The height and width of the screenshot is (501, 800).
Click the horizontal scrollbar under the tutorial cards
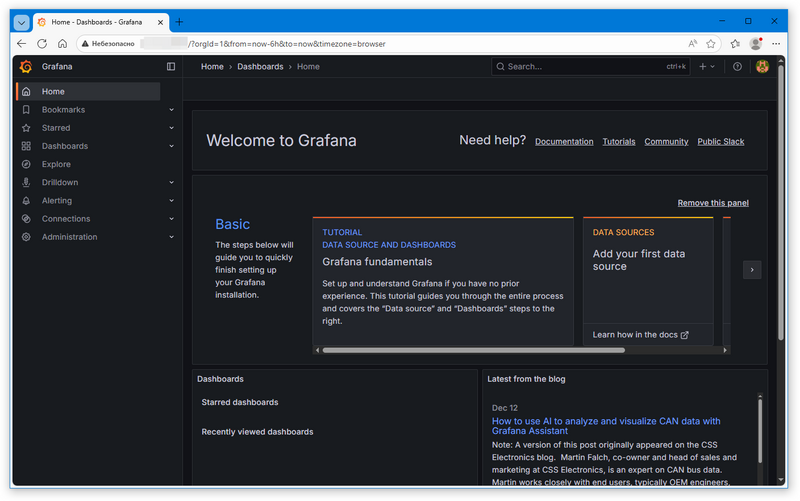point(473,350)
